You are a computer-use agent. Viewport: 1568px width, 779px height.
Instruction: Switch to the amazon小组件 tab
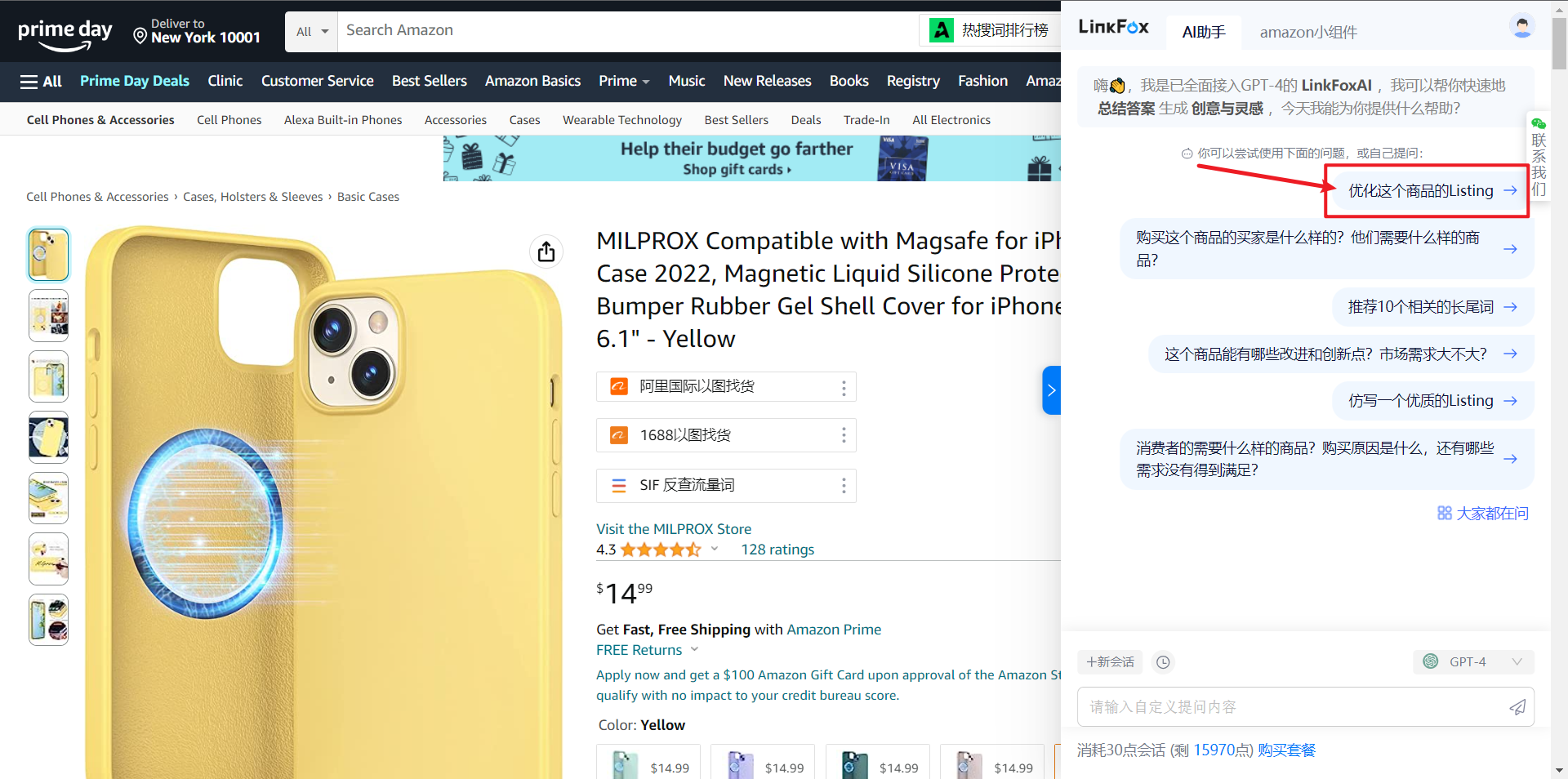pos(1307,33)
